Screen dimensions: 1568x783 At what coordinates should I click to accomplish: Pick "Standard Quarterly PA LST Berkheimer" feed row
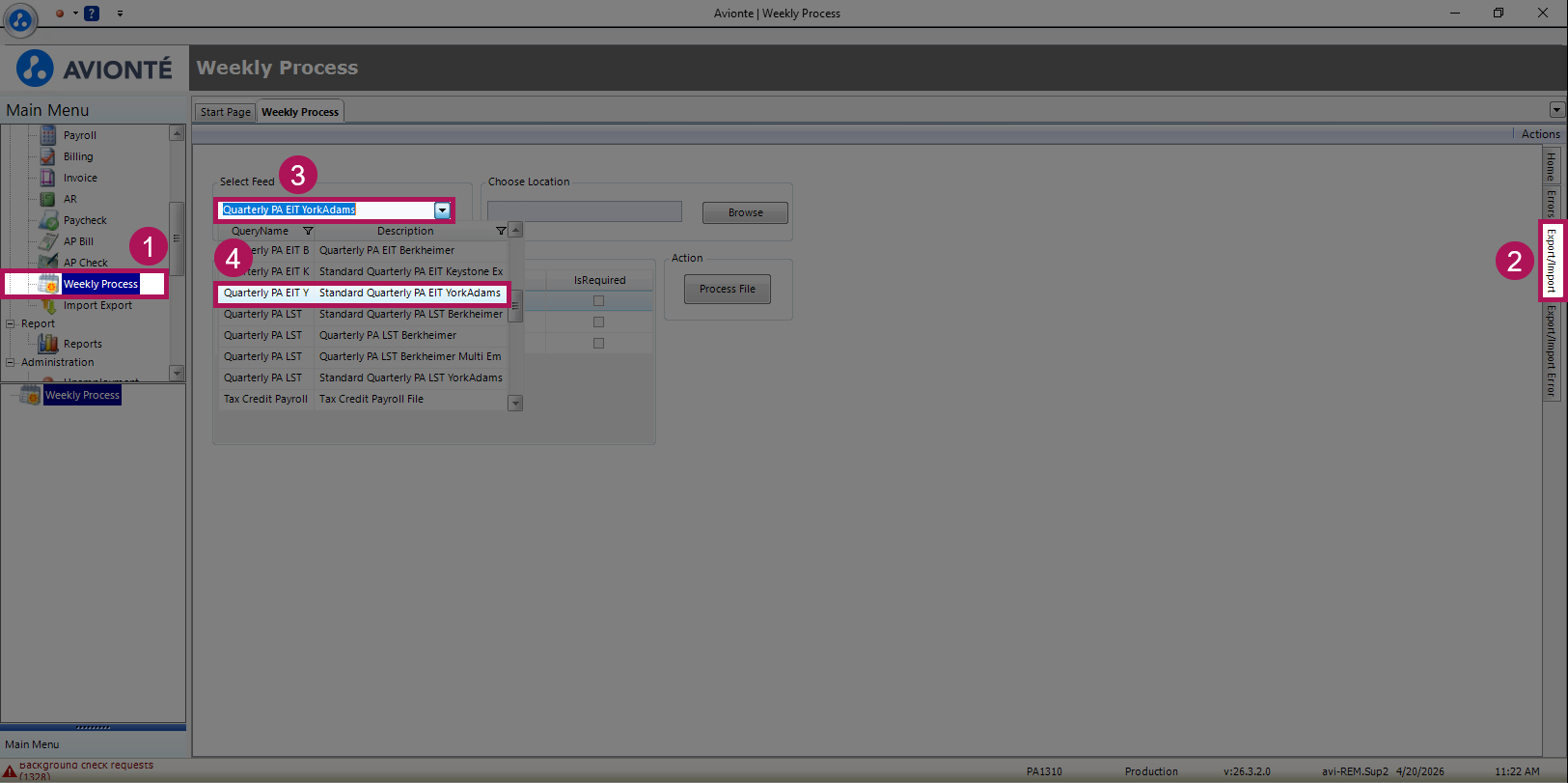pyautogui.click(x=363, y=314)
